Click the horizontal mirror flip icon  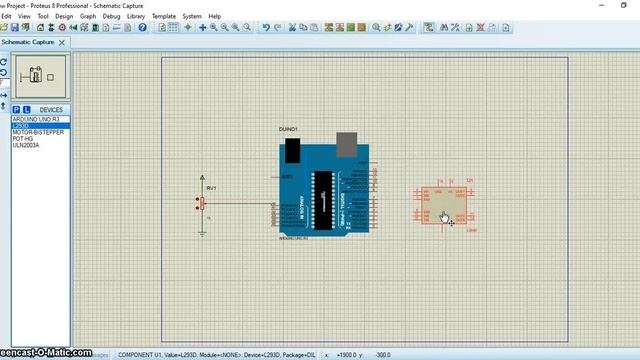point(4,96)
